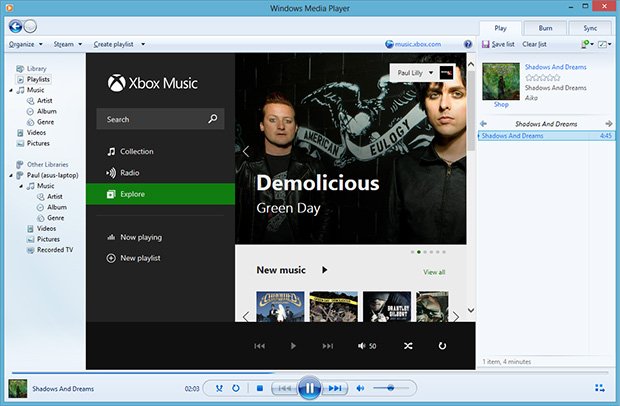Pause playback with the blue pause button
620x406 pixels.
click(309, 388)
